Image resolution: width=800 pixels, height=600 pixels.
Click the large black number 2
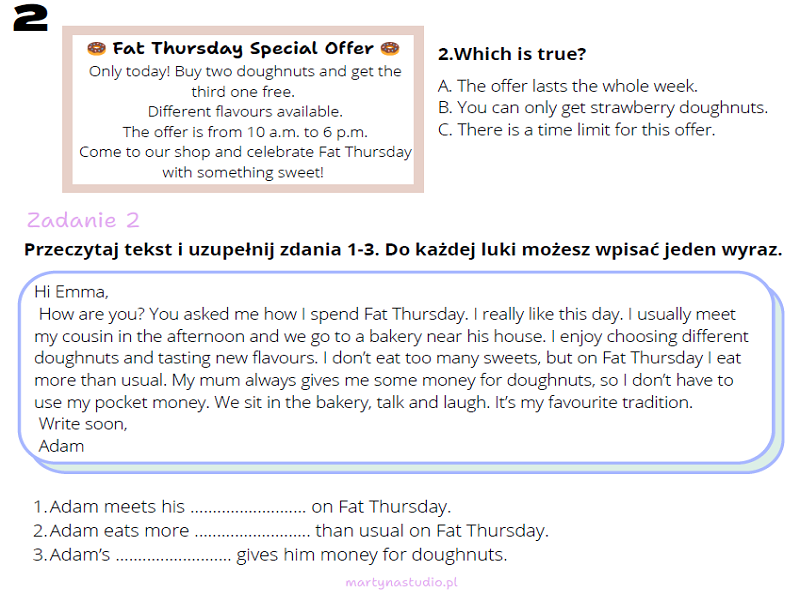[x=33, y=20]
